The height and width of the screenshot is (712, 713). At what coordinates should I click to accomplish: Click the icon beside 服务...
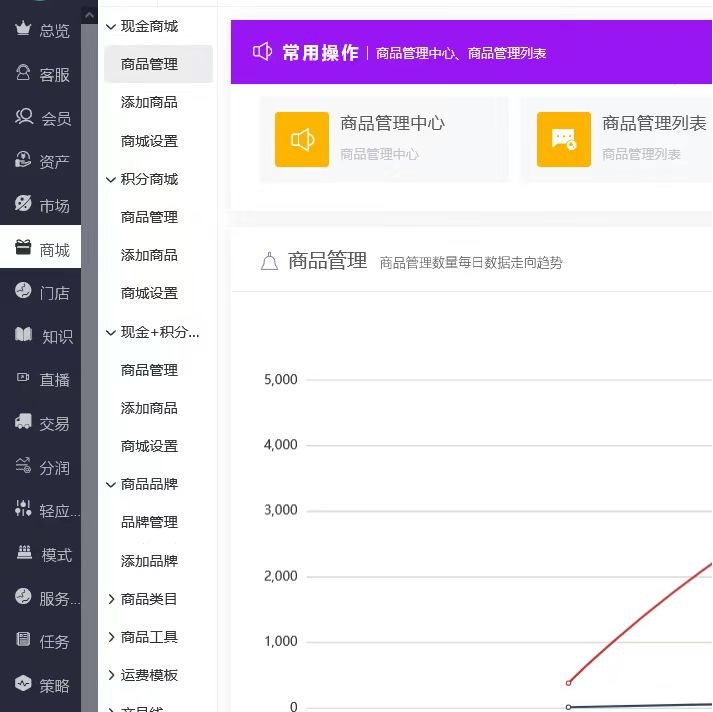[x=23, y=596]
